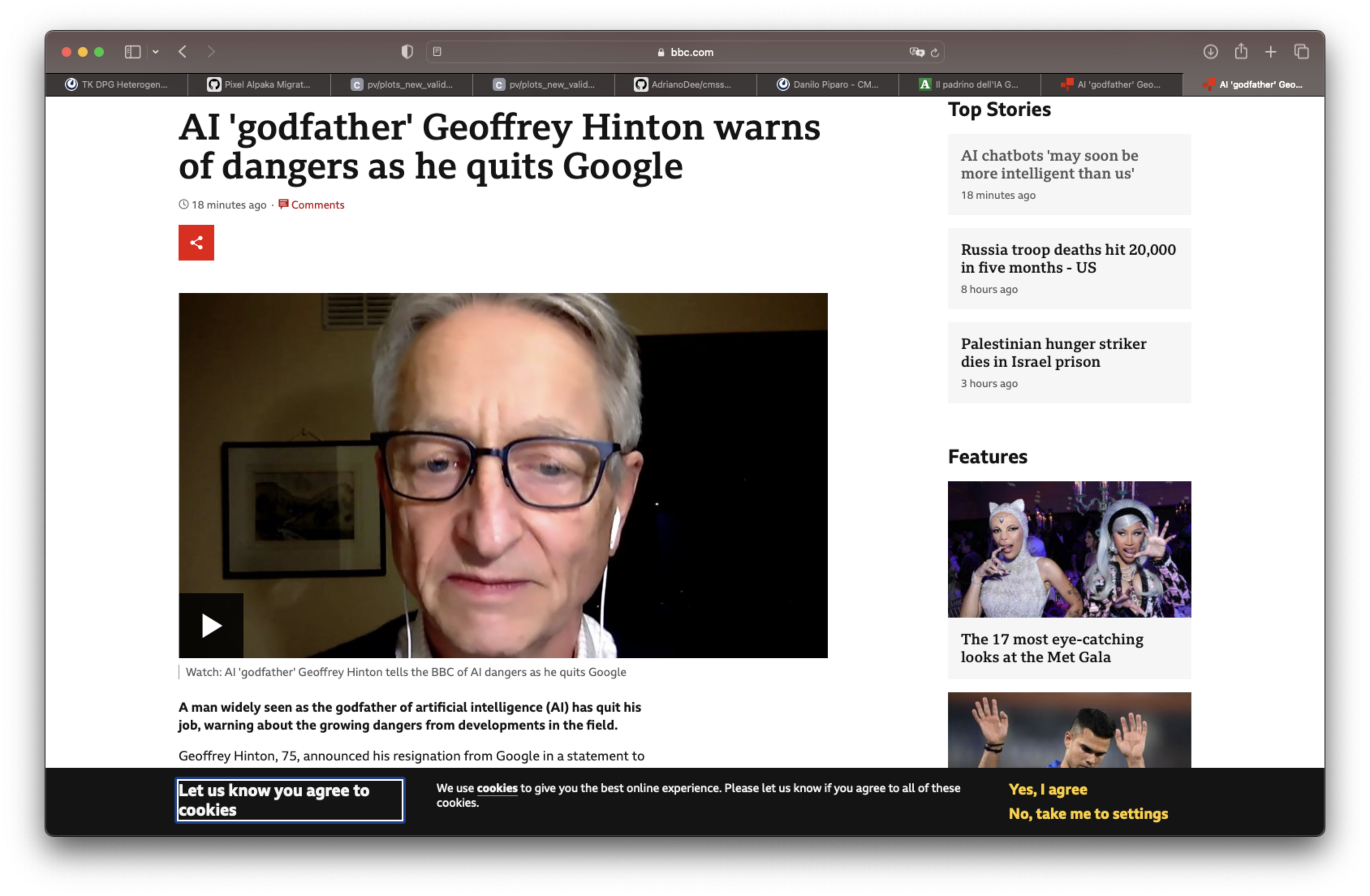The height and width of the screenshot is (896, 1370).
Task: Switch to Il padrino dell'IA G... tab
Action: pos(970,84)
